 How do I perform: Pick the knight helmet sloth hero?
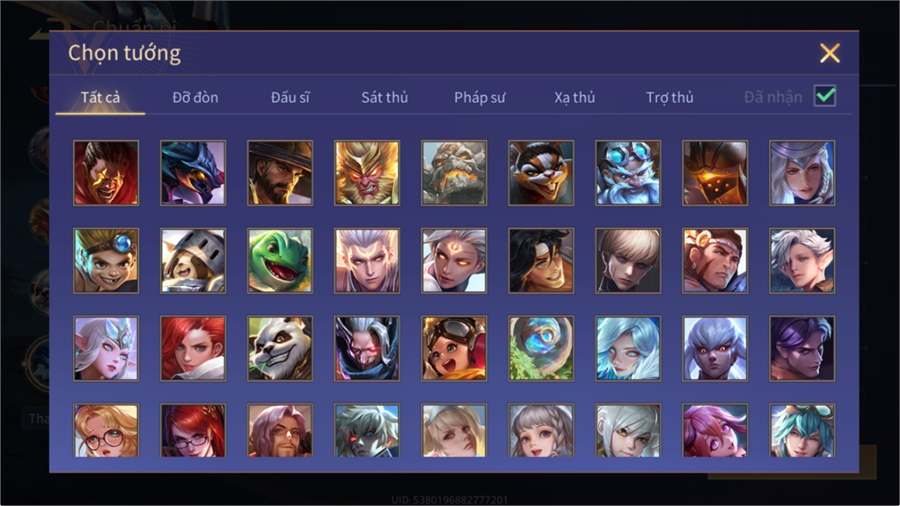pos(193,260)
